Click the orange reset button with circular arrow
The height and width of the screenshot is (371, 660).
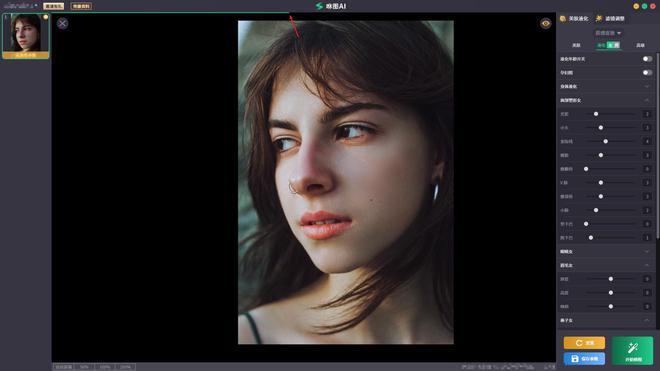(x=584, y=343)
